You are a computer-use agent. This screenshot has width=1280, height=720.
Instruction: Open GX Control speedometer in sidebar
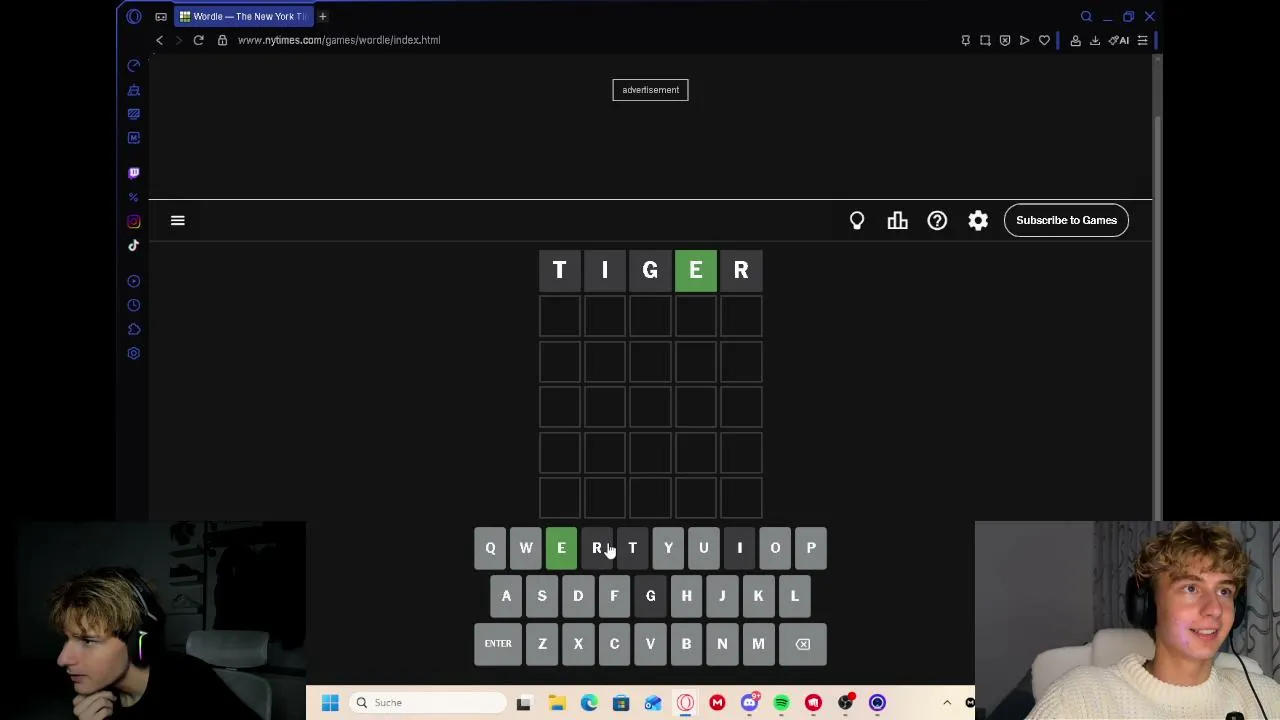coord(134,66)
